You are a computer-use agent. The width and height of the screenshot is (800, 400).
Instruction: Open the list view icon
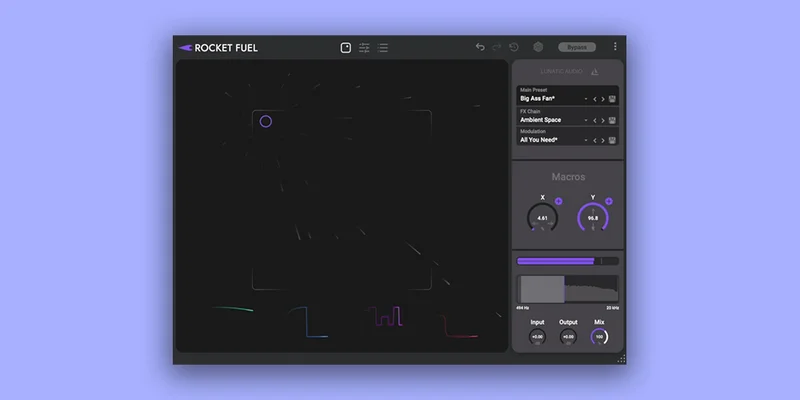pyautogui.click(x=383, y=47)
